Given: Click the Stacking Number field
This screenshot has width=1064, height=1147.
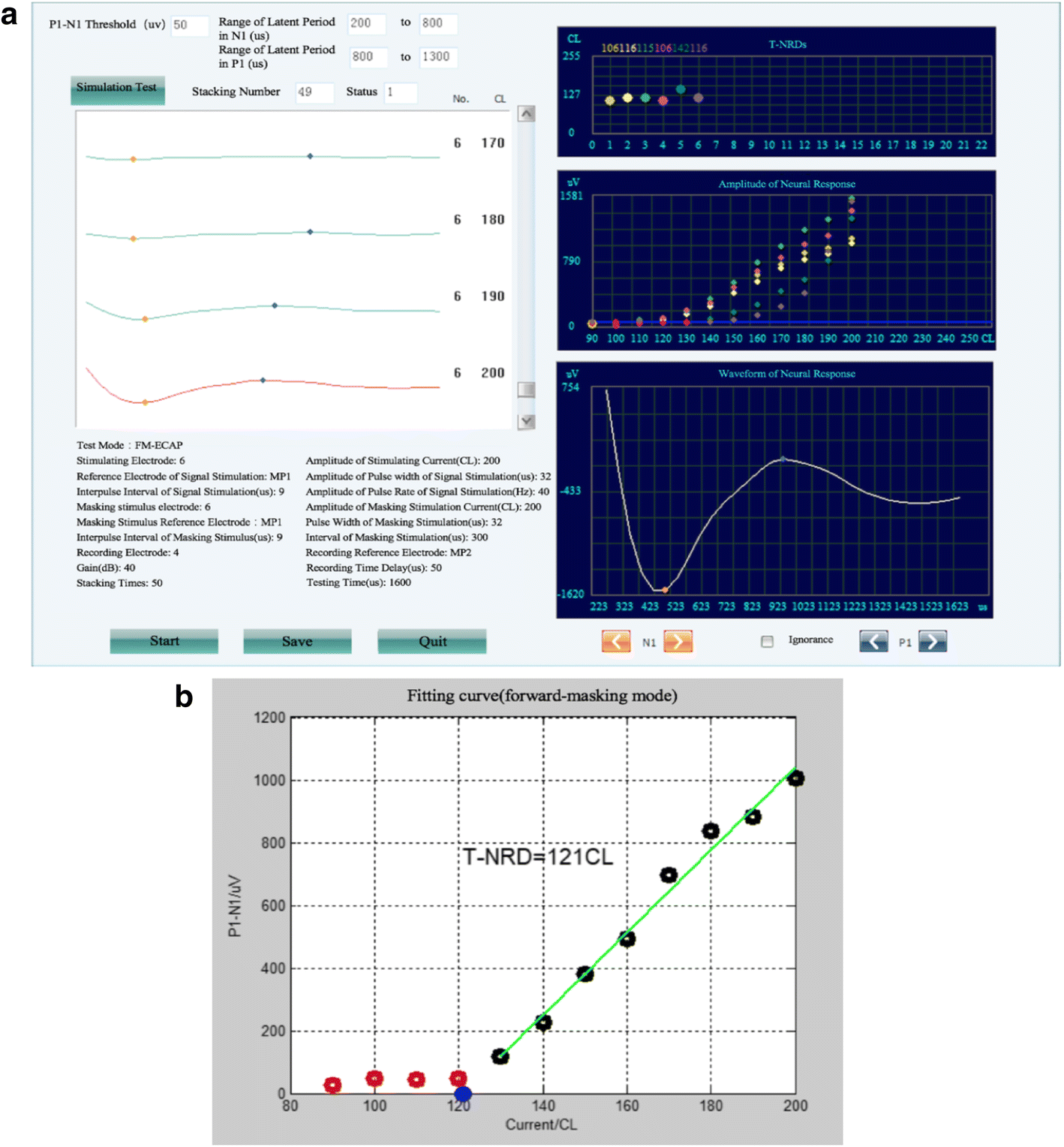Looking at the screenshot, I should pyautogui.click(x=314, y=92).
